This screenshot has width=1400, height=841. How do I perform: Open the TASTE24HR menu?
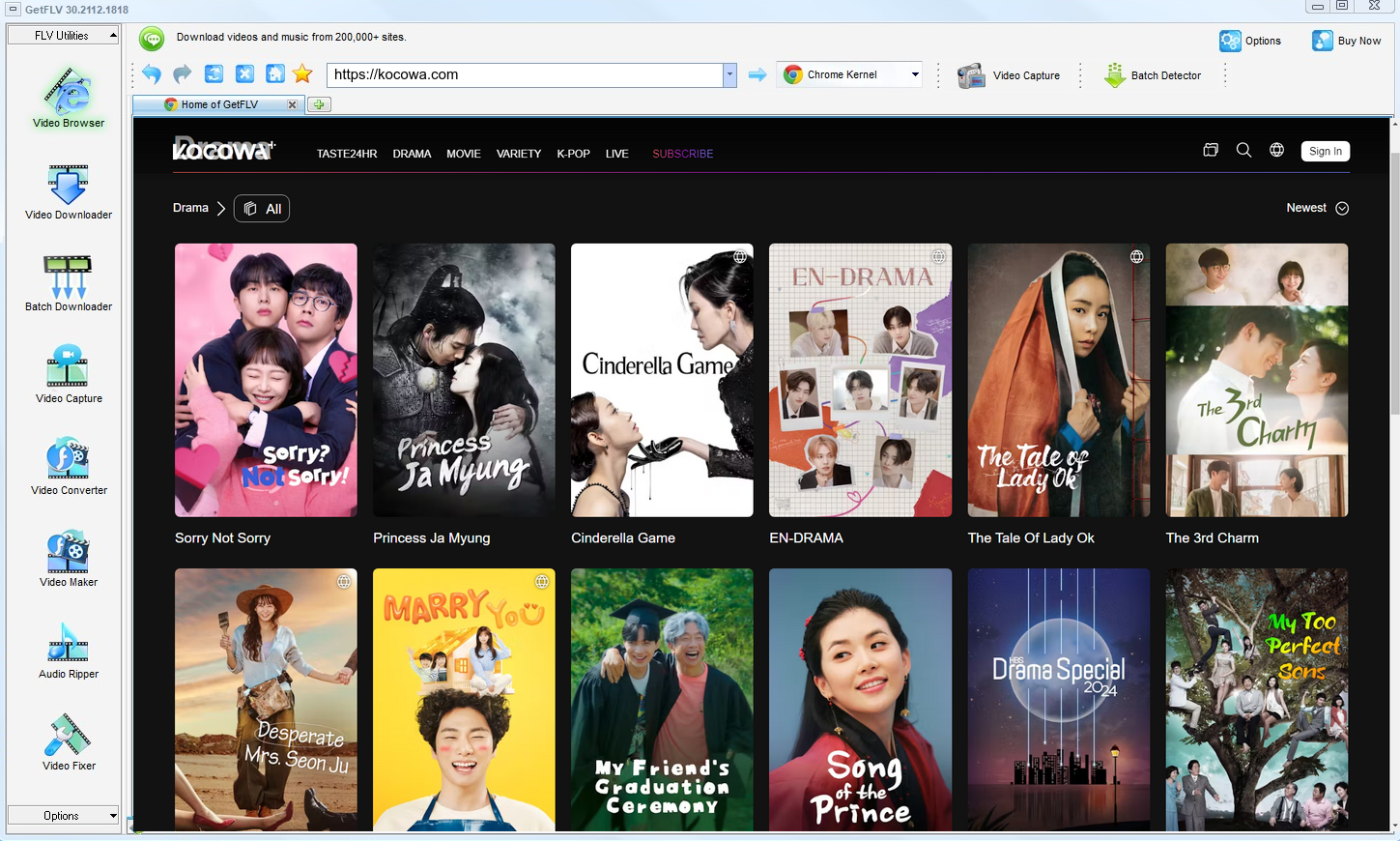[x=347, y=154]
